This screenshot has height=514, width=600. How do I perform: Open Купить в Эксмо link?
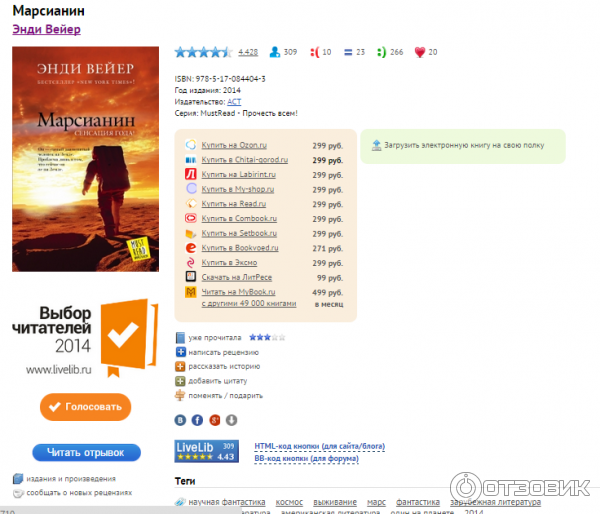[x=229, y=263]
